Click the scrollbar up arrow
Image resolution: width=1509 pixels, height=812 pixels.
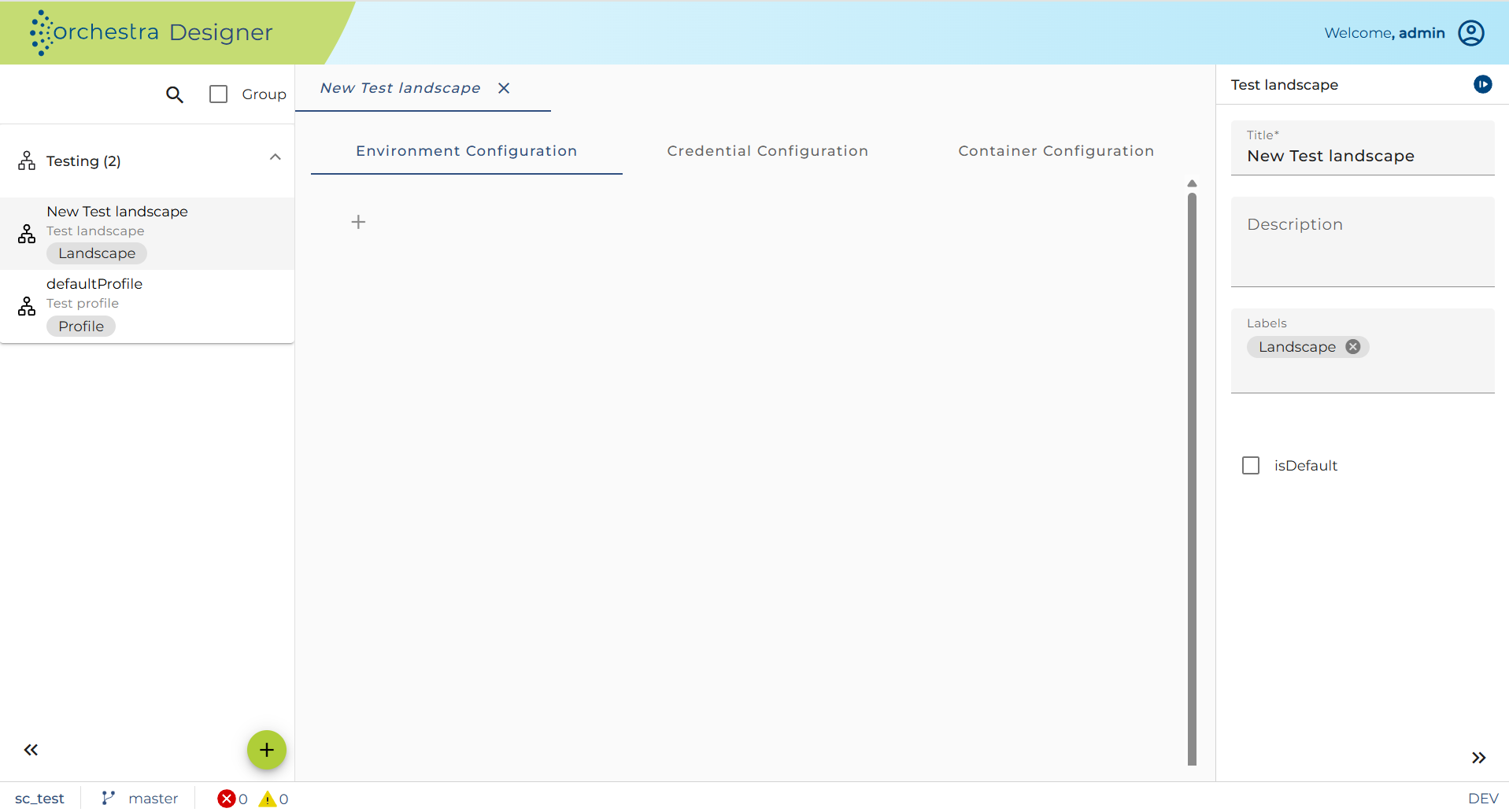click(1192, 183)
